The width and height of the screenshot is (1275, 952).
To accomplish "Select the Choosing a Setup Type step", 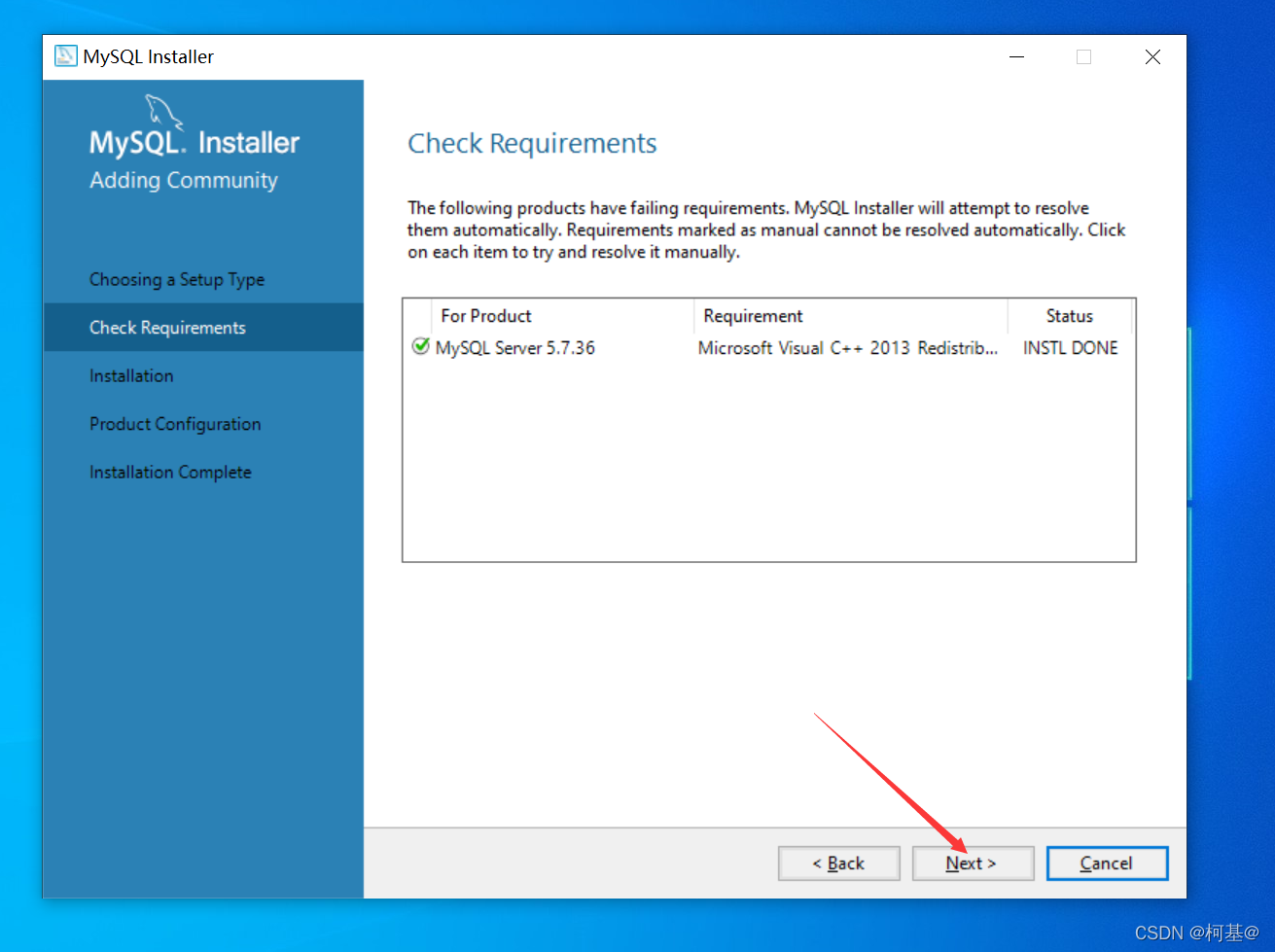I will pyautogui.click(x=177, y=279).
